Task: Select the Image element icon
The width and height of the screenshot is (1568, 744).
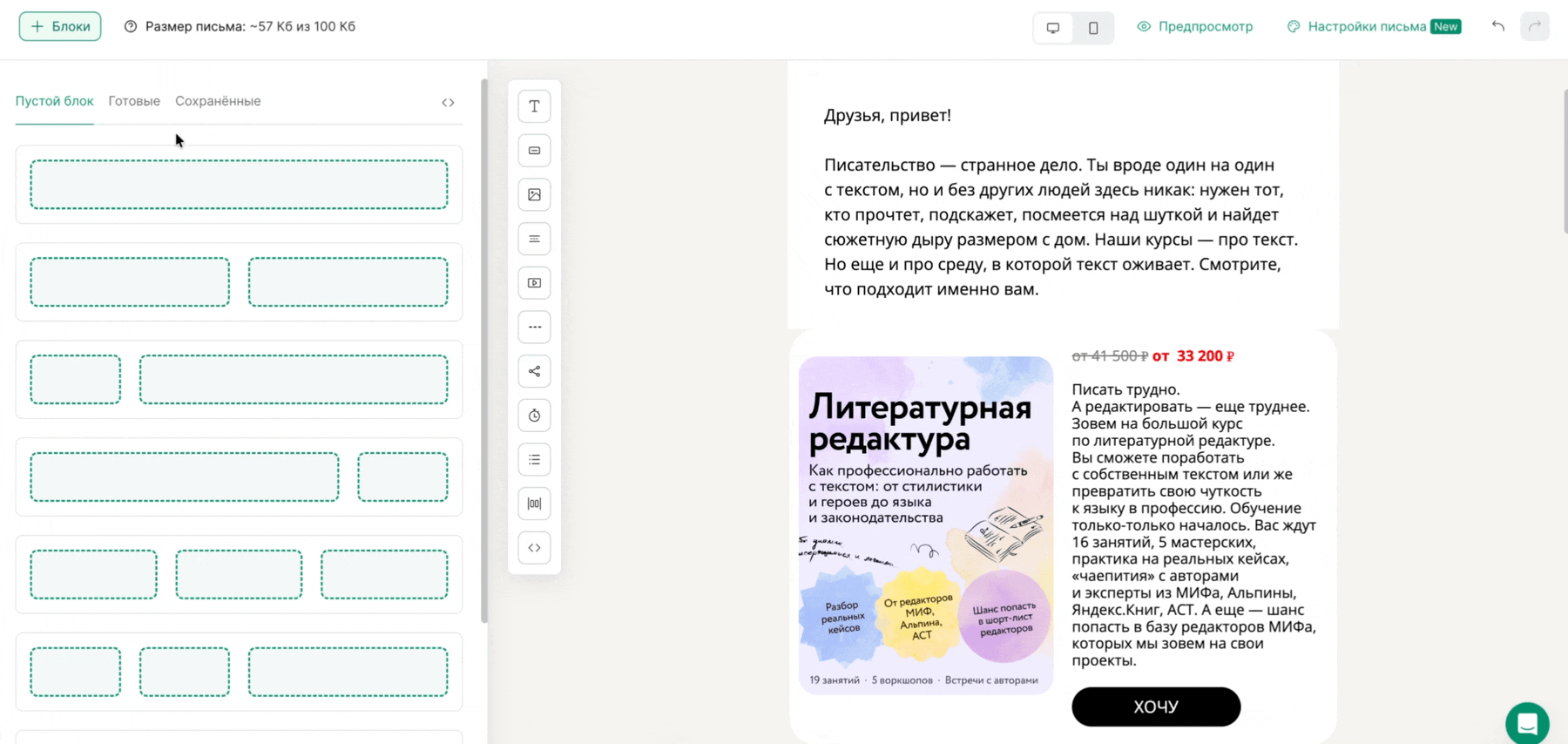Action: pyautogui.click(x=534, y=194)
